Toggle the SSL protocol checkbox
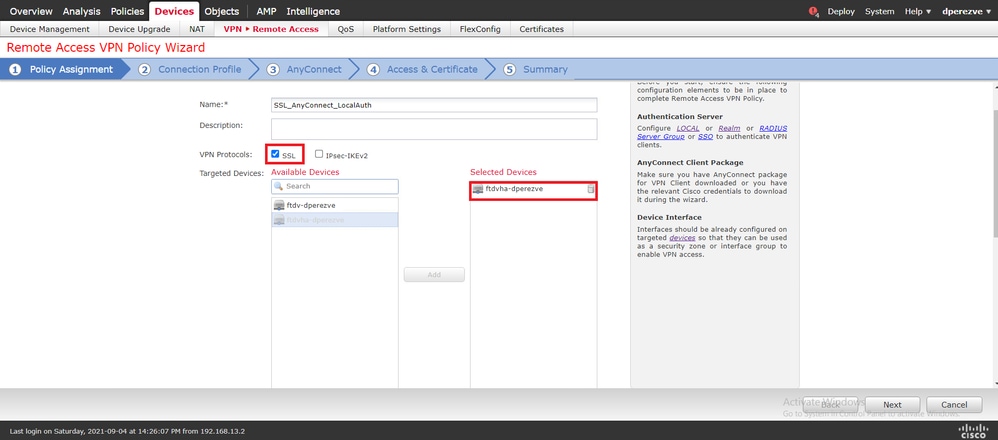The height and width of the screenshot is (440, 998). pyautogui.click(x=275, y=154)
